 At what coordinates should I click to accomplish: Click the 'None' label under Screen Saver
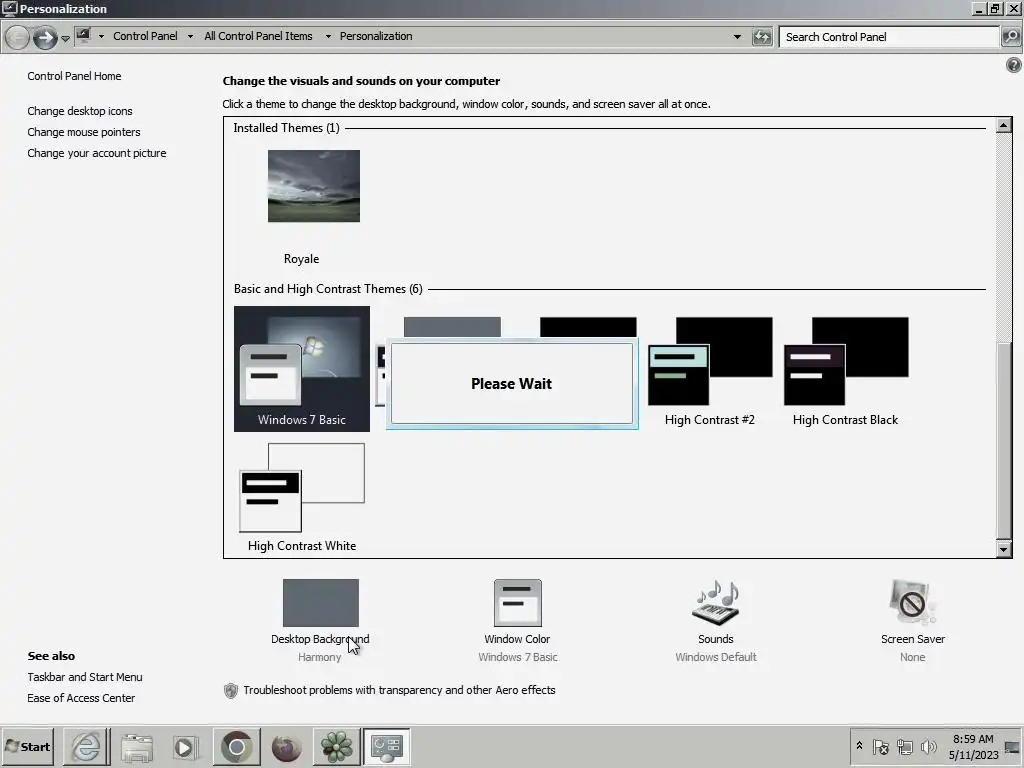[x=912, y=657]
